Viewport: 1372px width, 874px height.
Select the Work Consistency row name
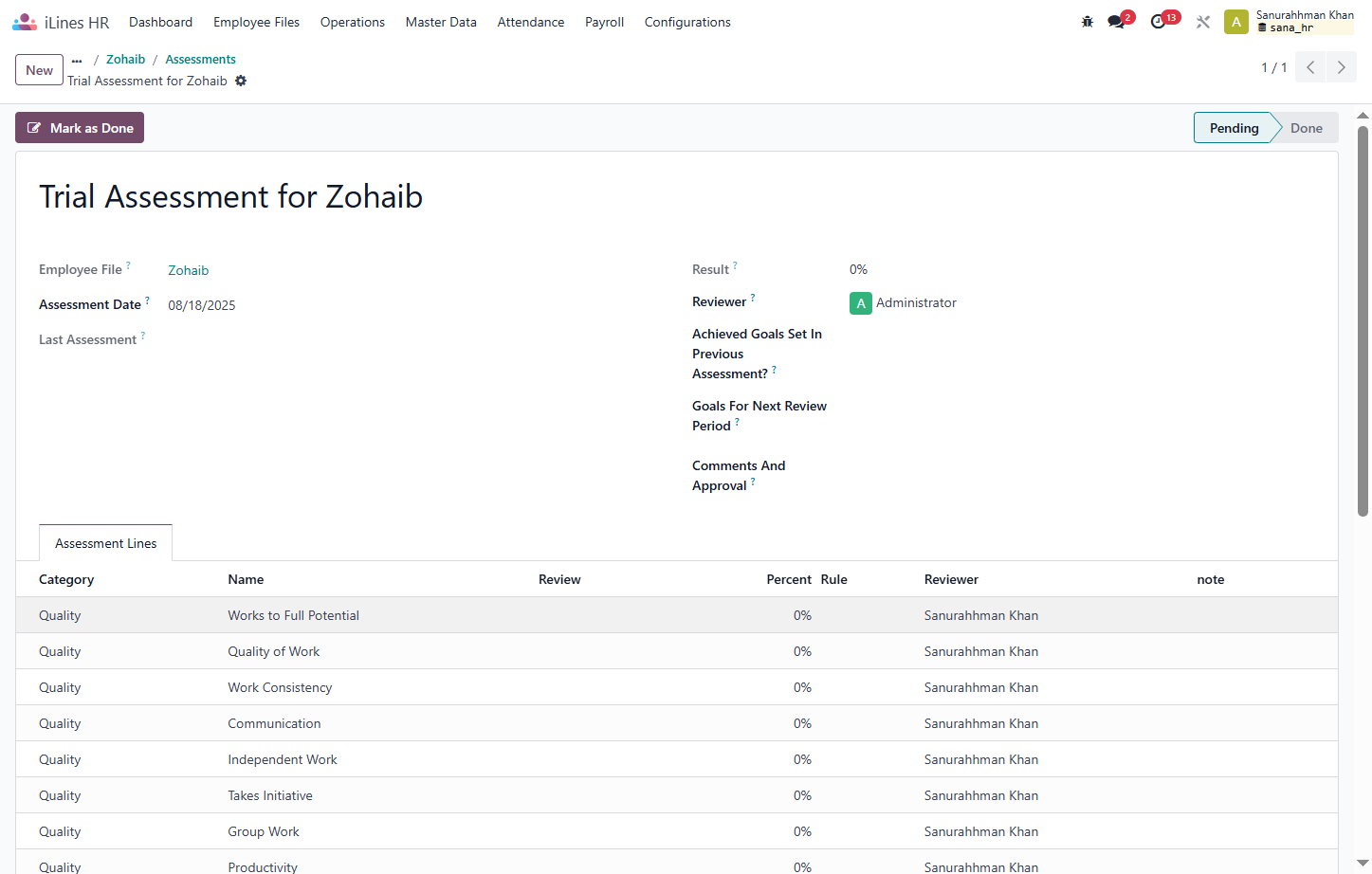coord(280,687)
